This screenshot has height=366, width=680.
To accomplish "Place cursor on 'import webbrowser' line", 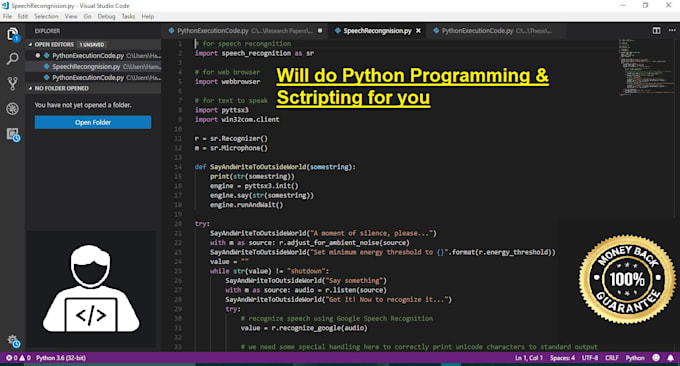I will (x=228, y=82).
